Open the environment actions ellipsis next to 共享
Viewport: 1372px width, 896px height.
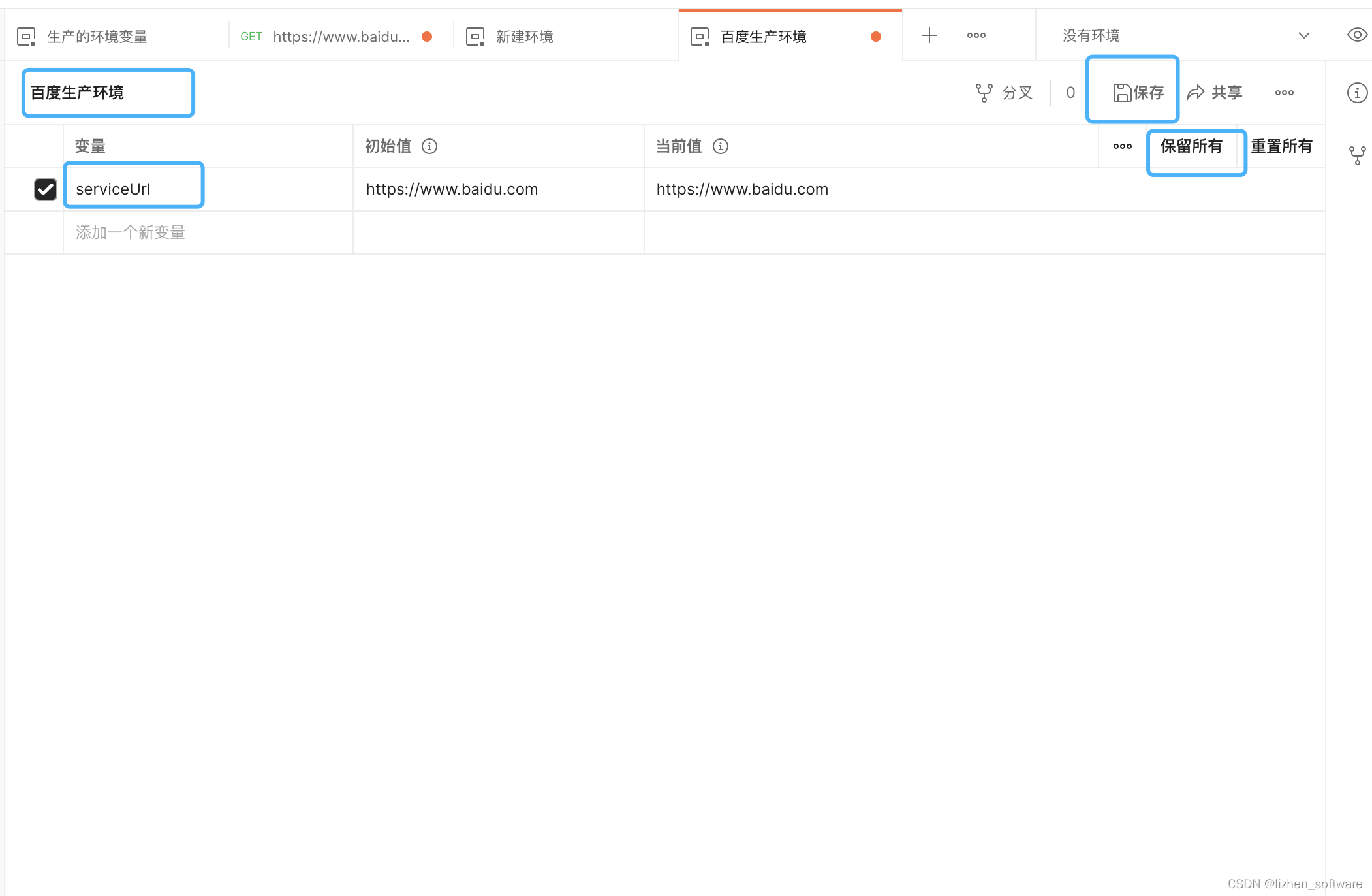click(x=1284, y=93)
